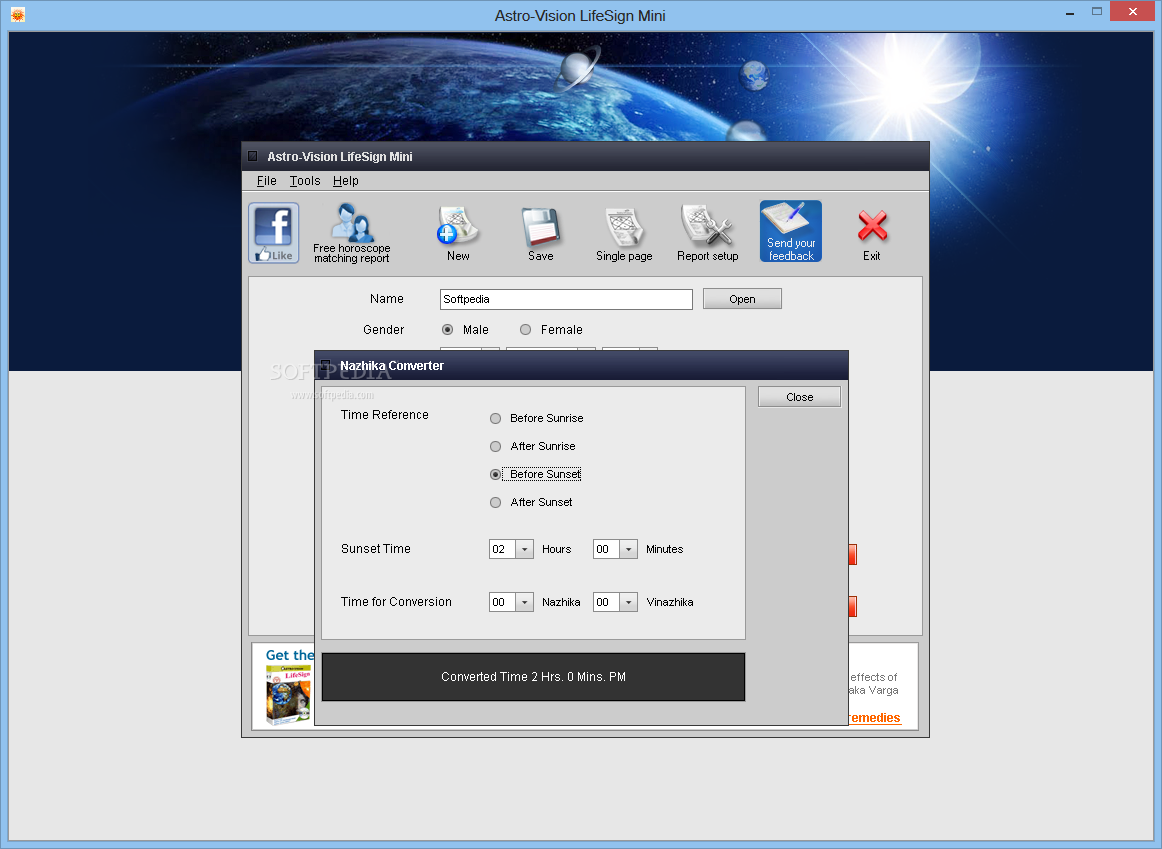Click the Save floppy icon
Image resolution: width=1162 pixels, height=849 pixels.
tap(541, 234)
